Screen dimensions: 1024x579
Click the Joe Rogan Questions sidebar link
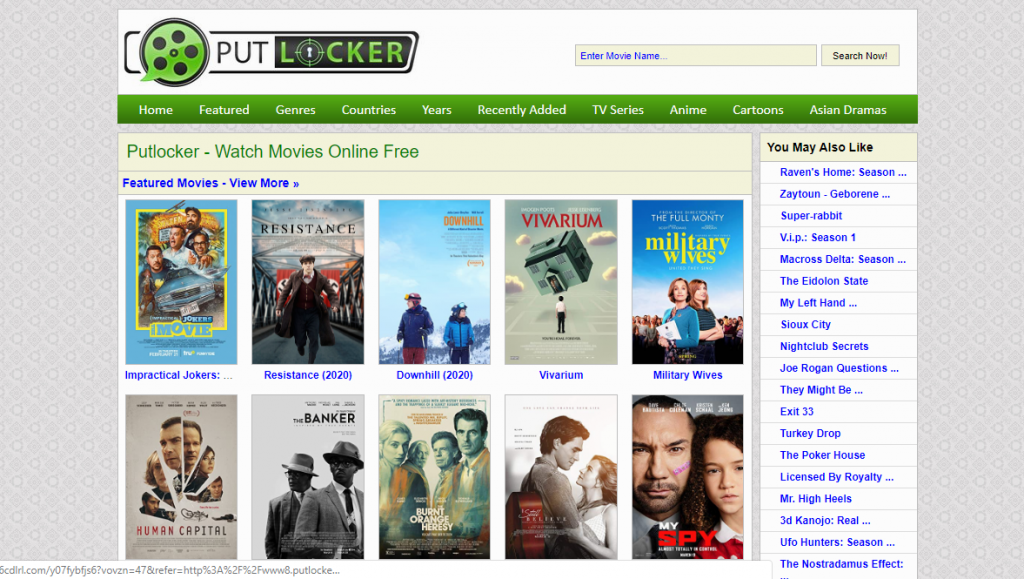839,368
